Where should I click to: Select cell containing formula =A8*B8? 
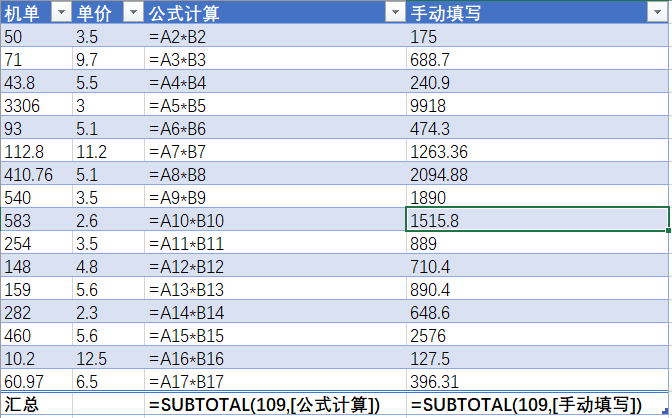[276, 174]
